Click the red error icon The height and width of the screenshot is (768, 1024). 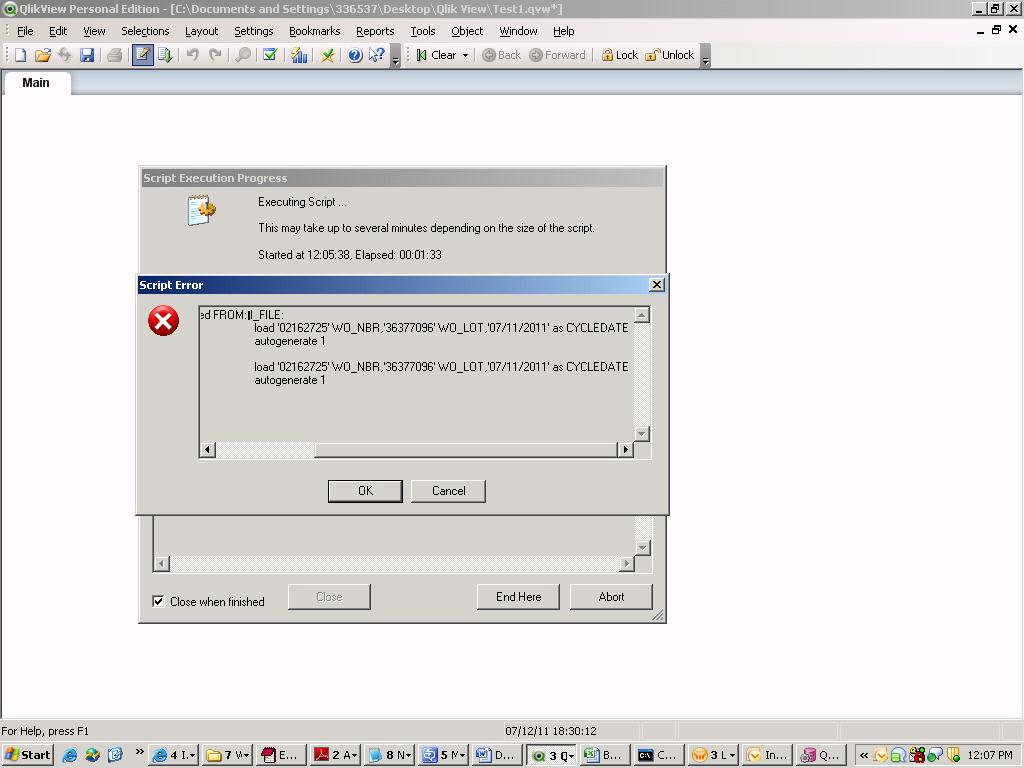point(163,321)
